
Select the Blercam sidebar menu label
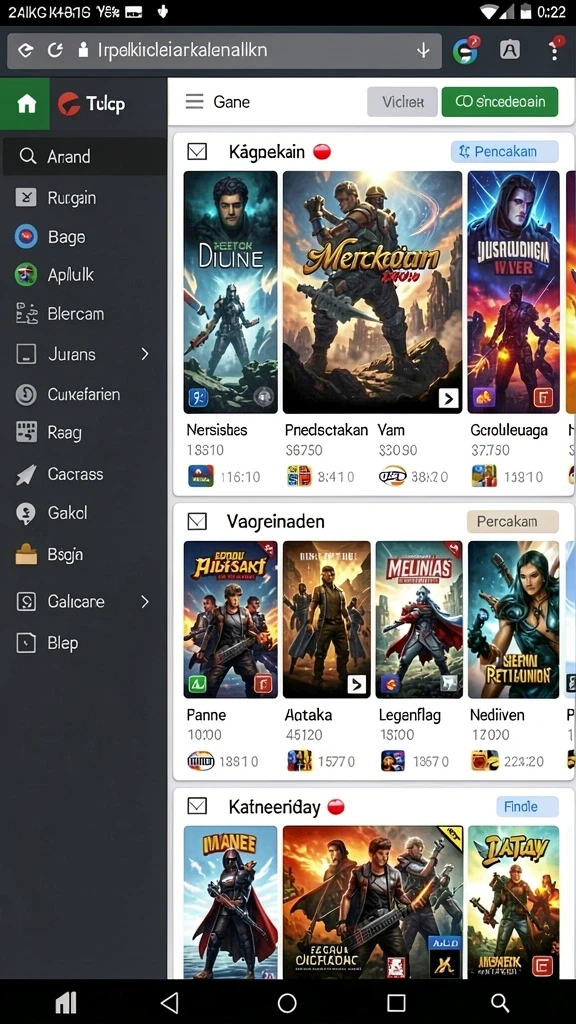(76, 314)
